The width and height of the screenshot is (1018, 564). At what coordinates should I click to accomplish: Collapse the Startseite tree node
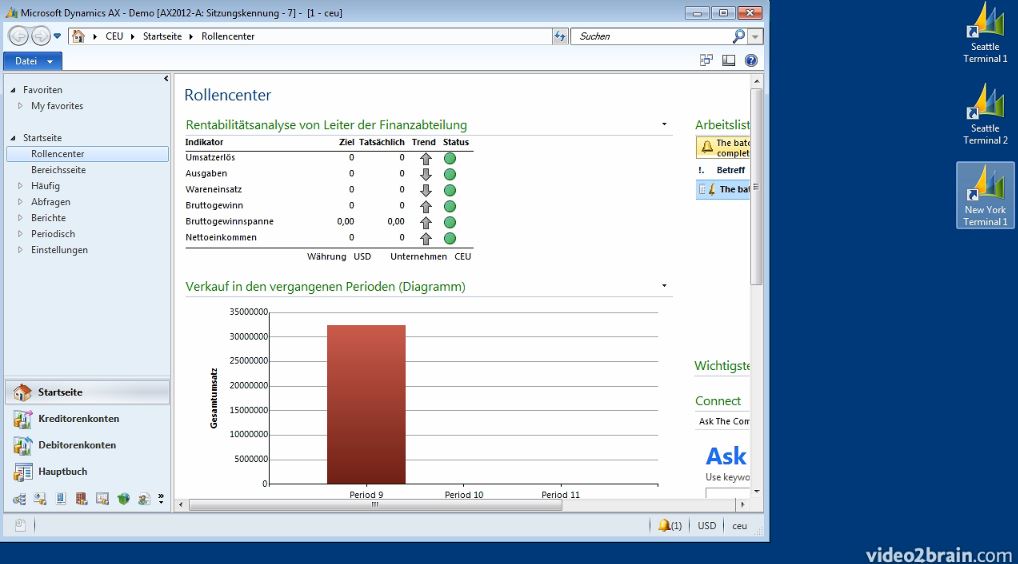click(x=13, y=138)
